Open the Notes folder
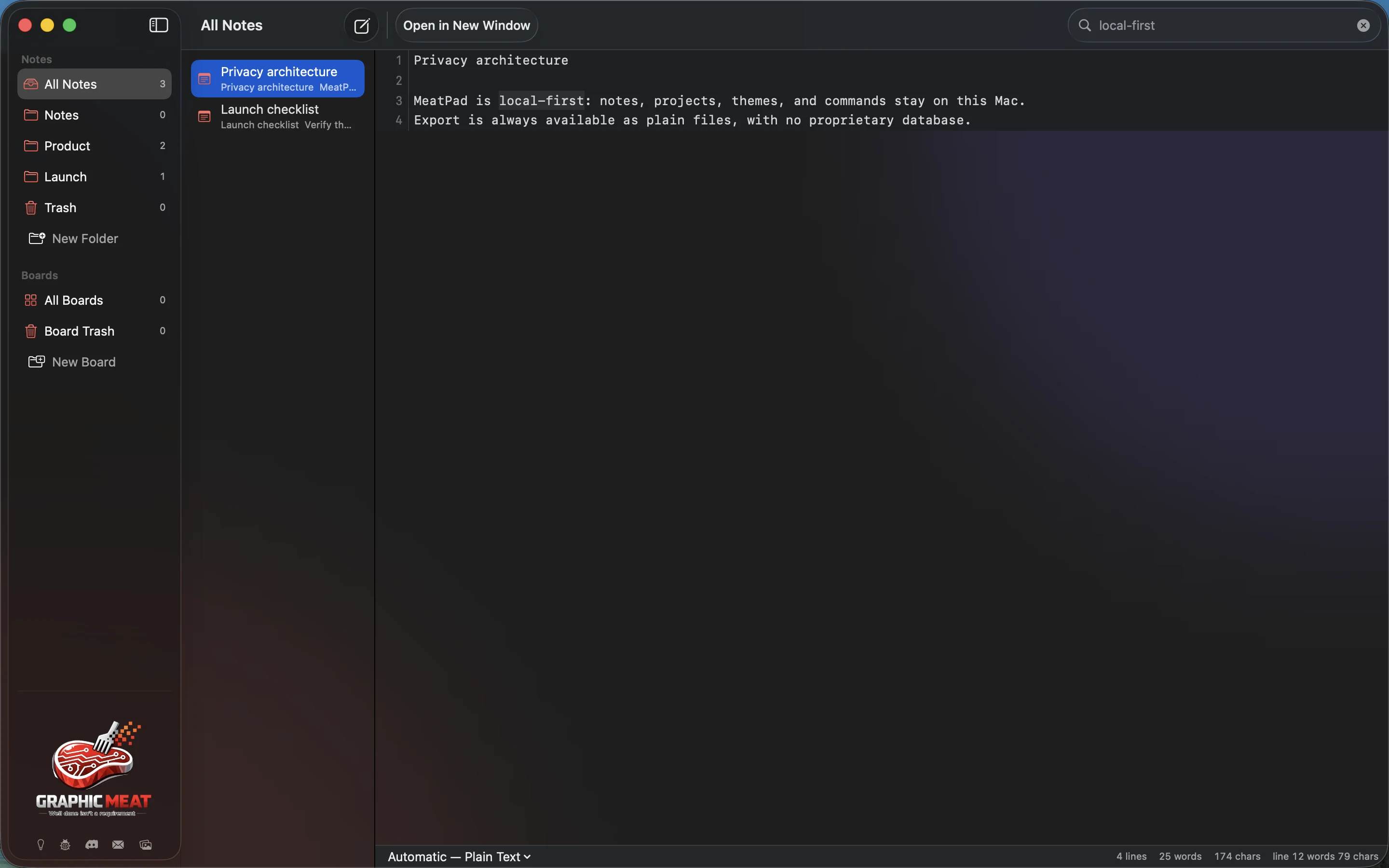The width and height of the screenshot is (1389, 868). (95, 115)
